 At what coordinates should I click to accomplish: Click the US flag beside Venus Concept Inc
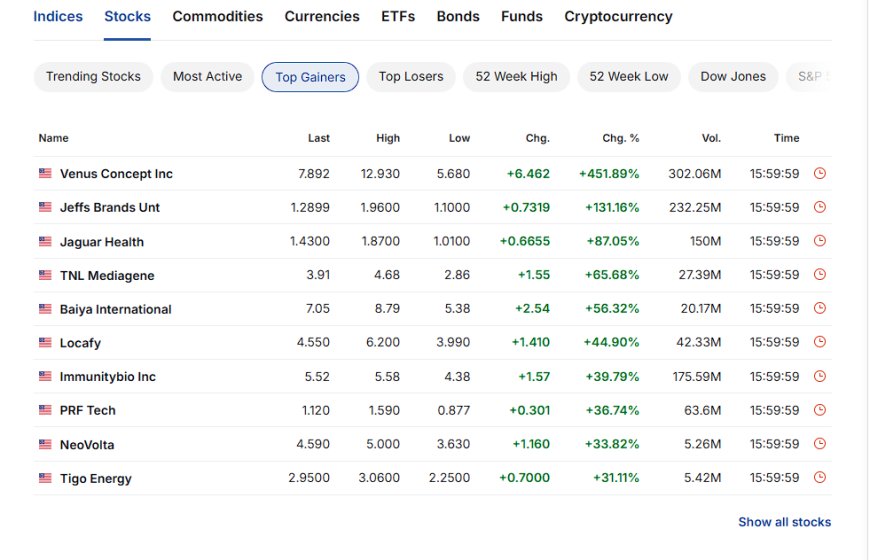pos(45,173)
